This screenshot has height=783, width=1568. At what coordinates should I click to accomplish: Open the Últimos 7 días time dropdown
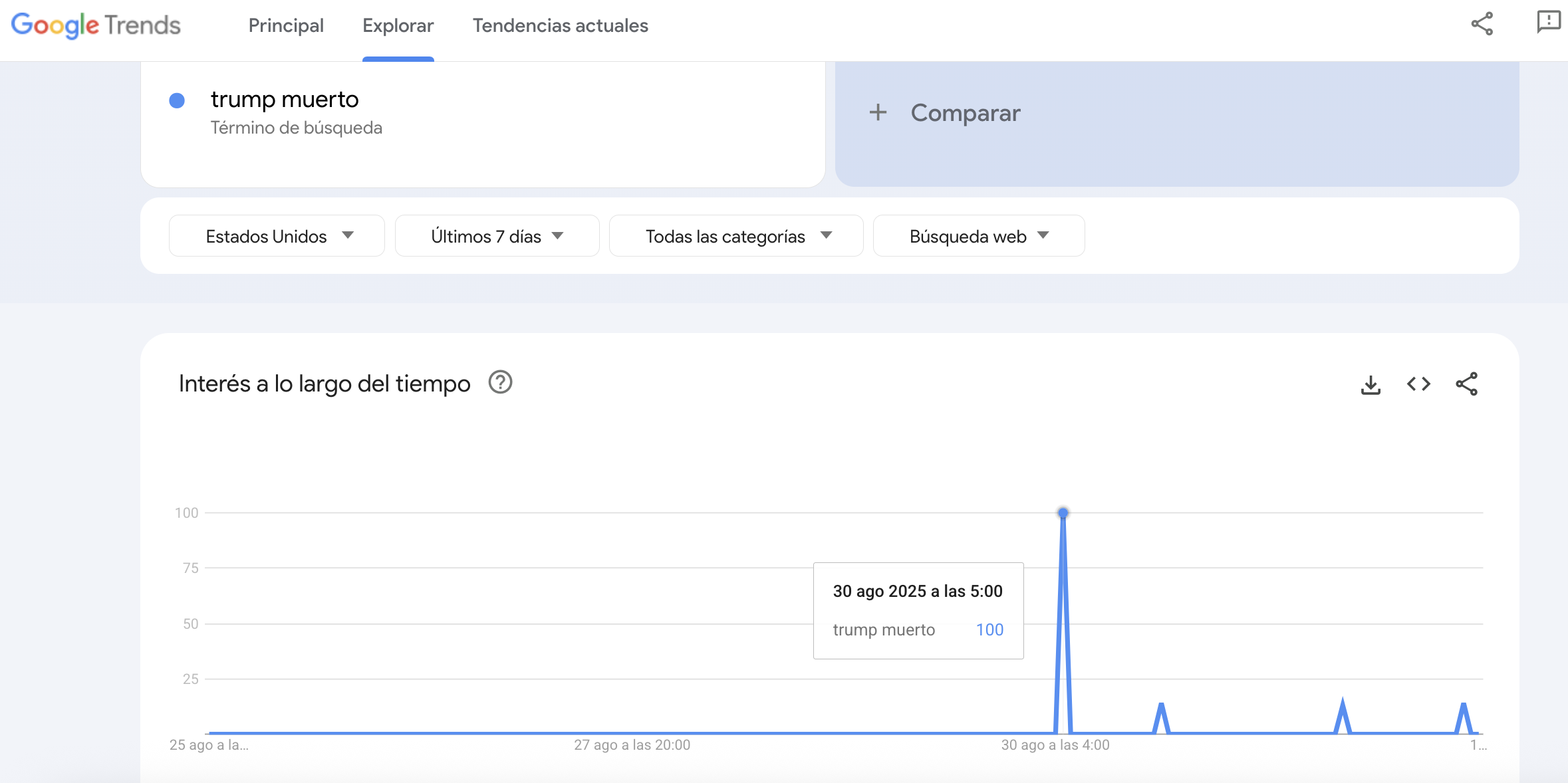coord(497,236)
